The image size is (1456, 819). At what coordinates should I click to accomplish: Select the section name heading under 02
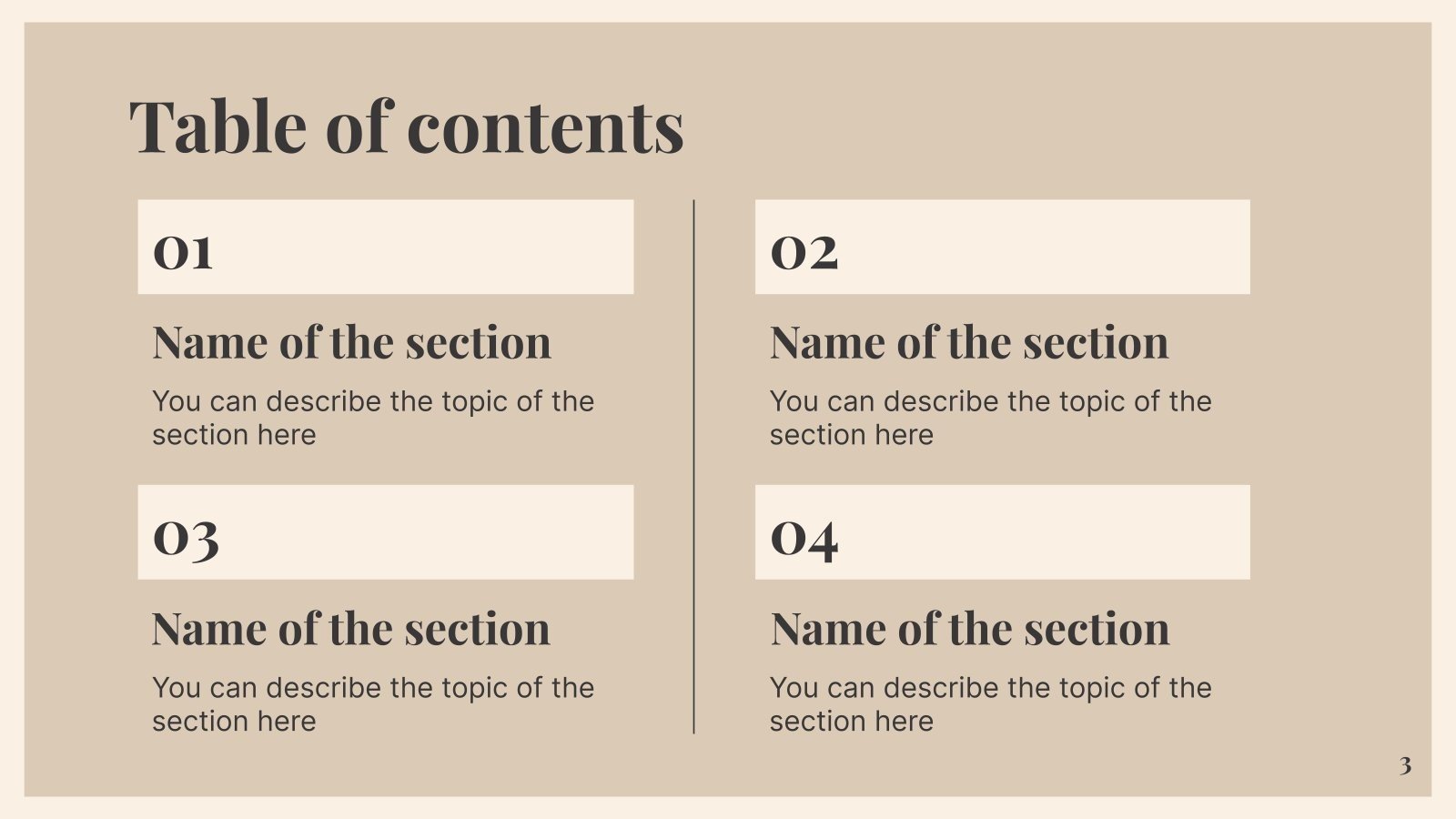[x=969, y=343]
